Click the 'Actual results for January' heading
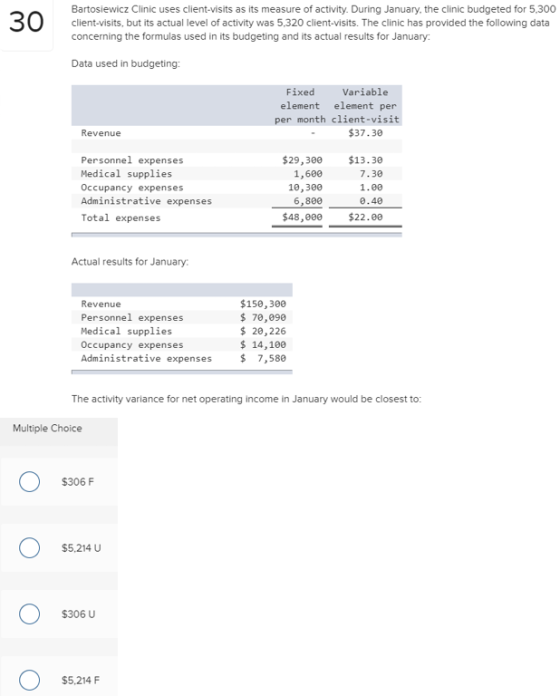The height and width of the screenshot is (696, 560). point(130,261)
